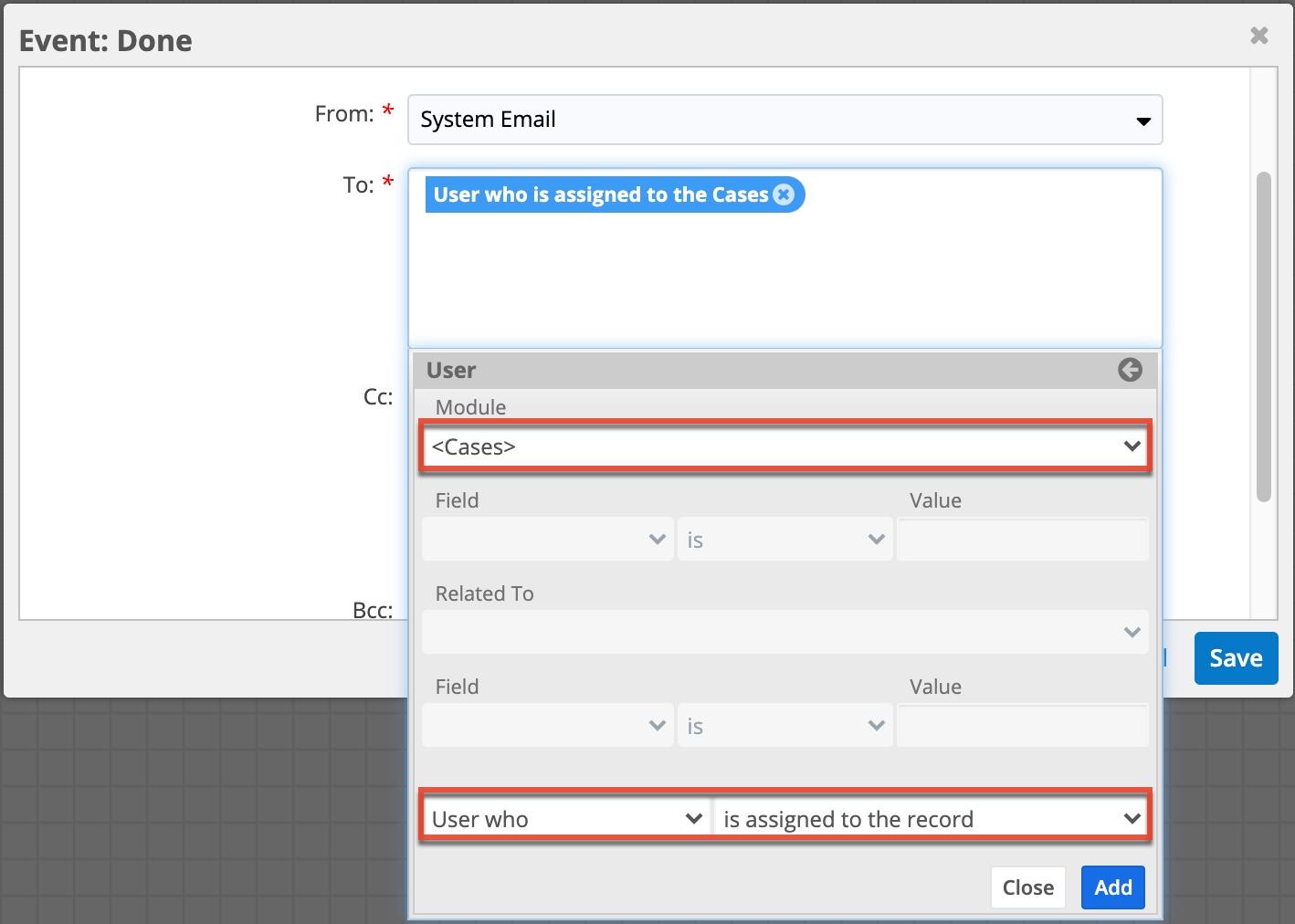Open the 'User who' dropdown
The width and height of the screenshot is (1295, 924).
pyautogui.click(x=564, y=817)
